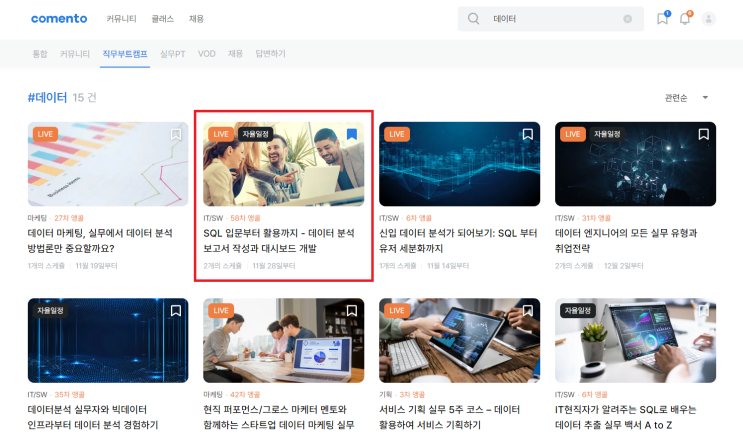Remove bookmark from SQL 입문부터 활용까지 course
The image size is (743, 434).
pos(351,134)
